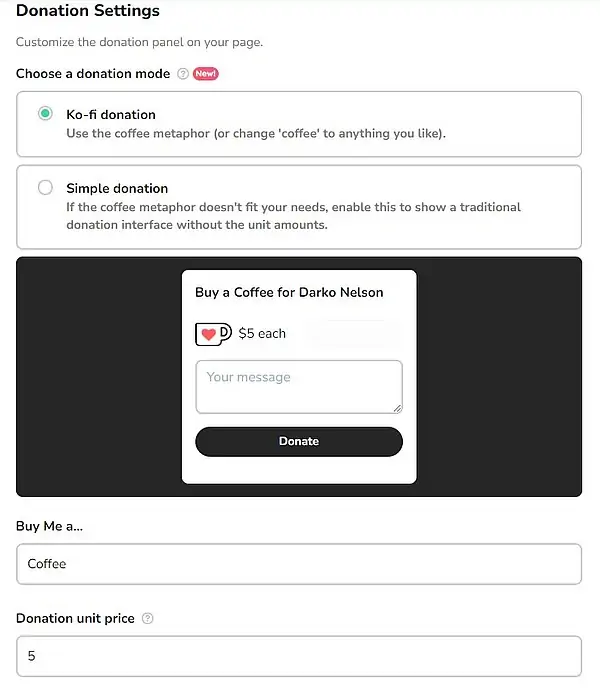Click the Buy a Coffee for Darko Nelson title

[289, 293]
